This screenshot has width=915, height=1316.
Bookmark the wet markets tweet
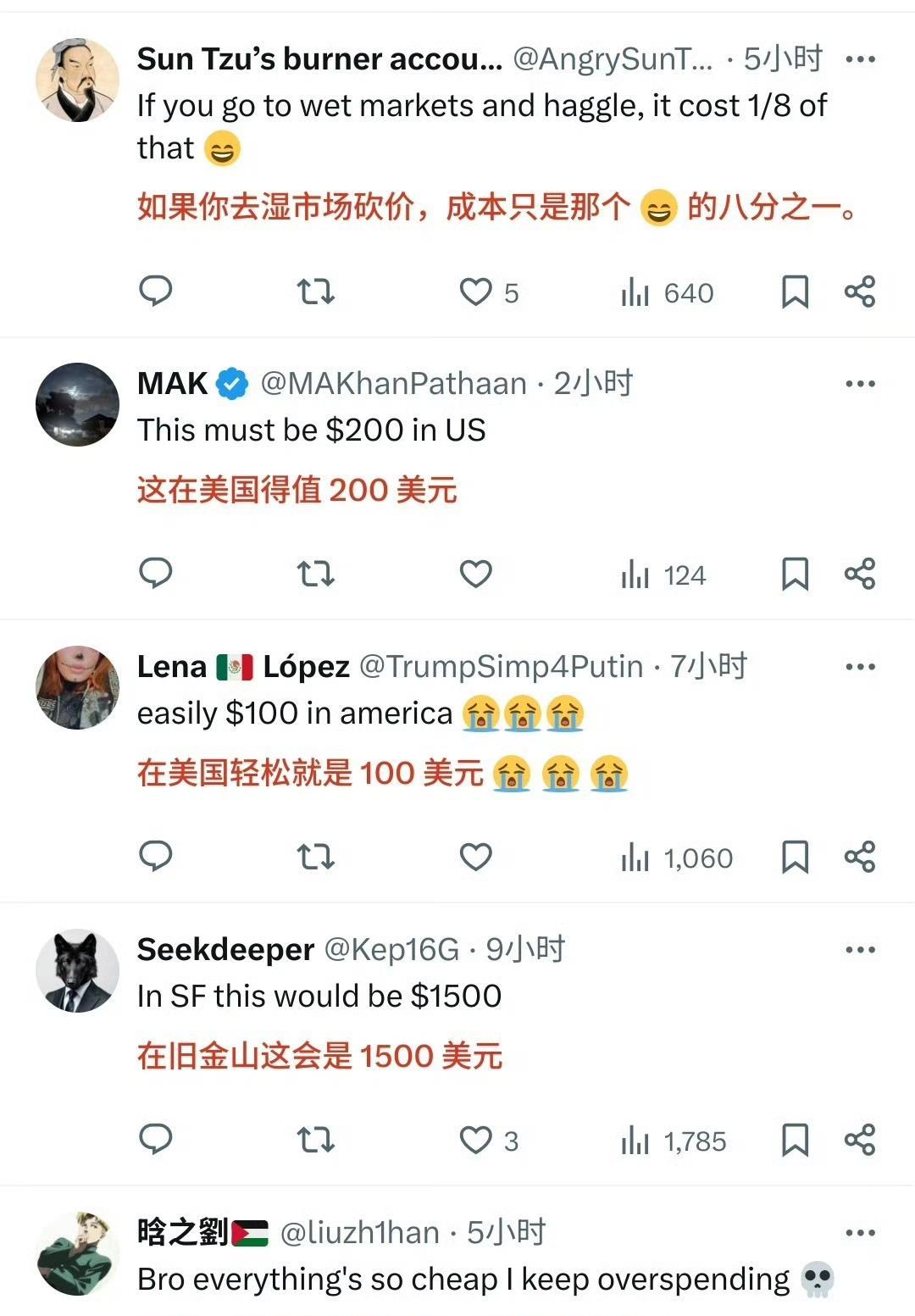click(794, 292)
